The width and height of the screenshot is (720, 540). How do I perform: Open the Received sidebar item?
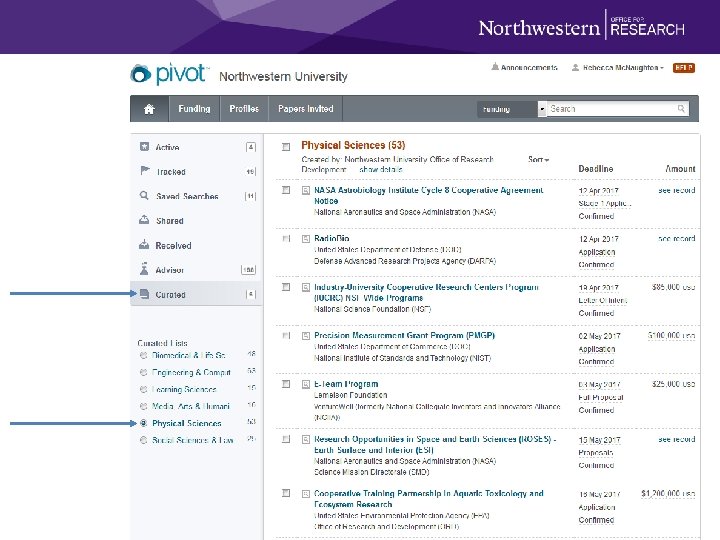197,245
